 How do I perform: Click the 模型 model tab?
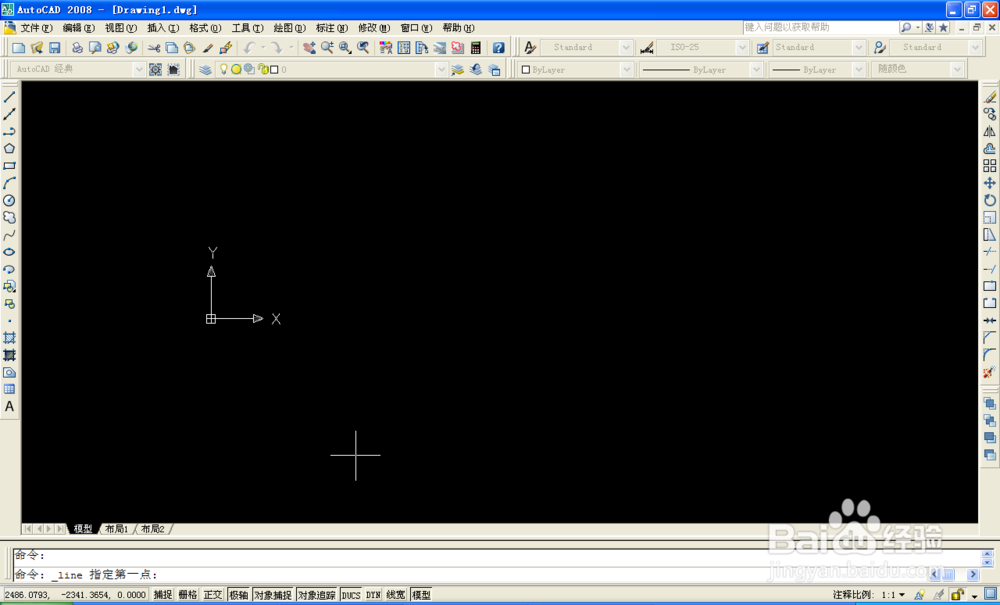coord(83,529)
